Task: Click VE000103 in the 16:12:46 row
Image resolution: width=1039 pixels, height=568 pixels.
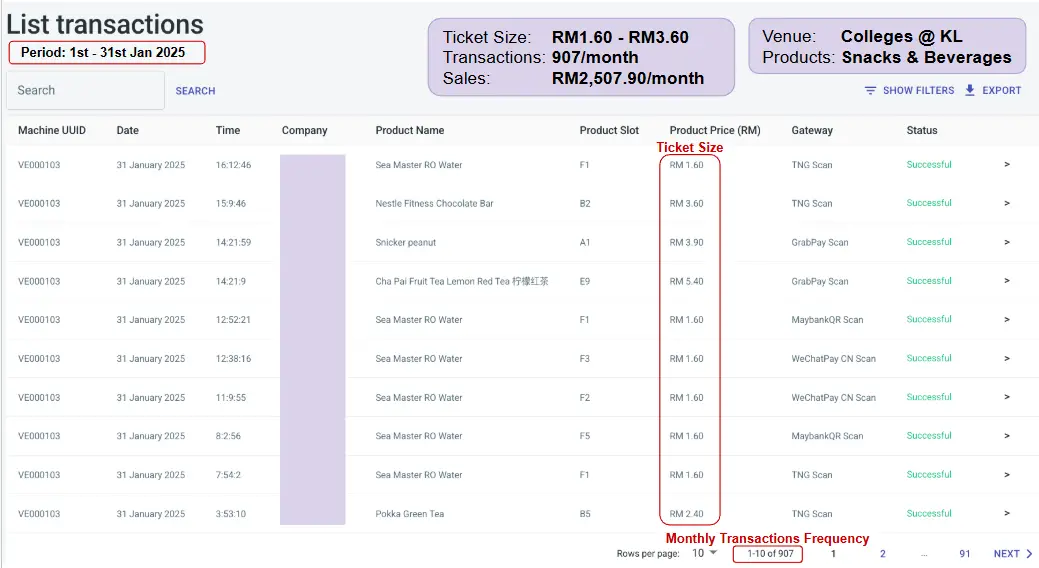Action: [39, 164]
